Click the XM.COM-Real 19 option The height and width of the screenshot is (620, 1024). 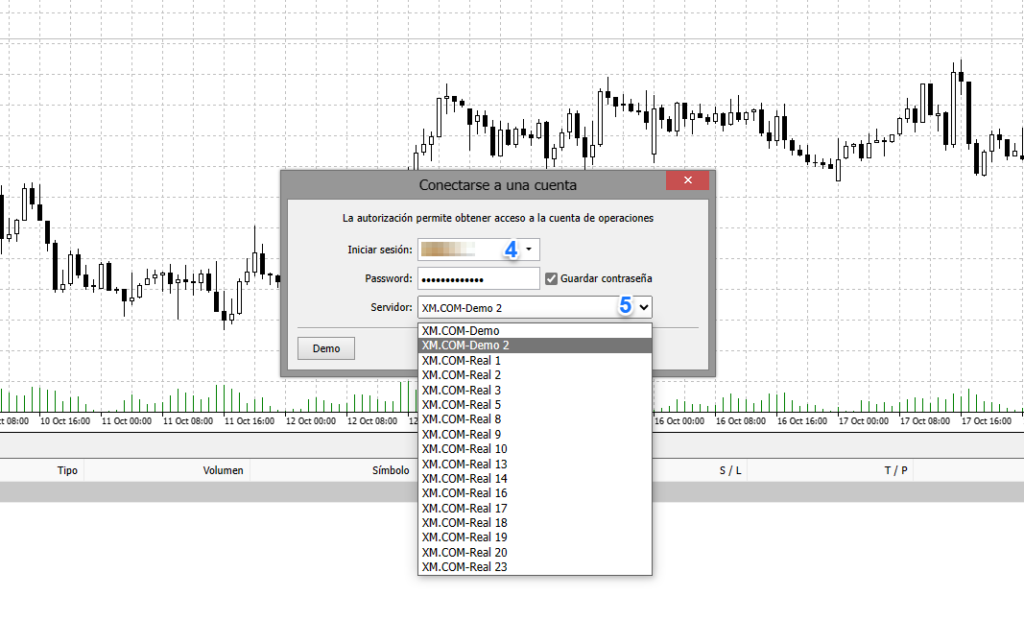pos(535,537)
